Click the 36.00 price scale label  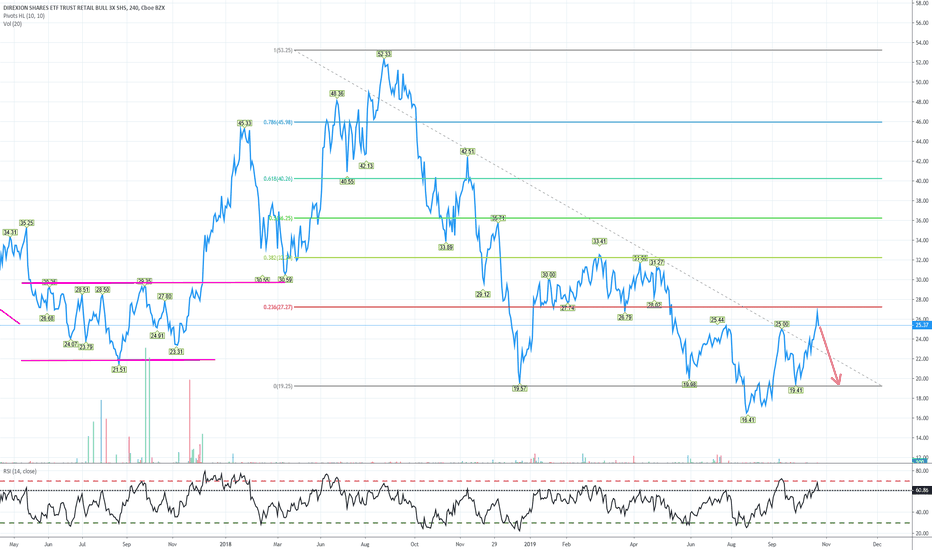[921, 221]
